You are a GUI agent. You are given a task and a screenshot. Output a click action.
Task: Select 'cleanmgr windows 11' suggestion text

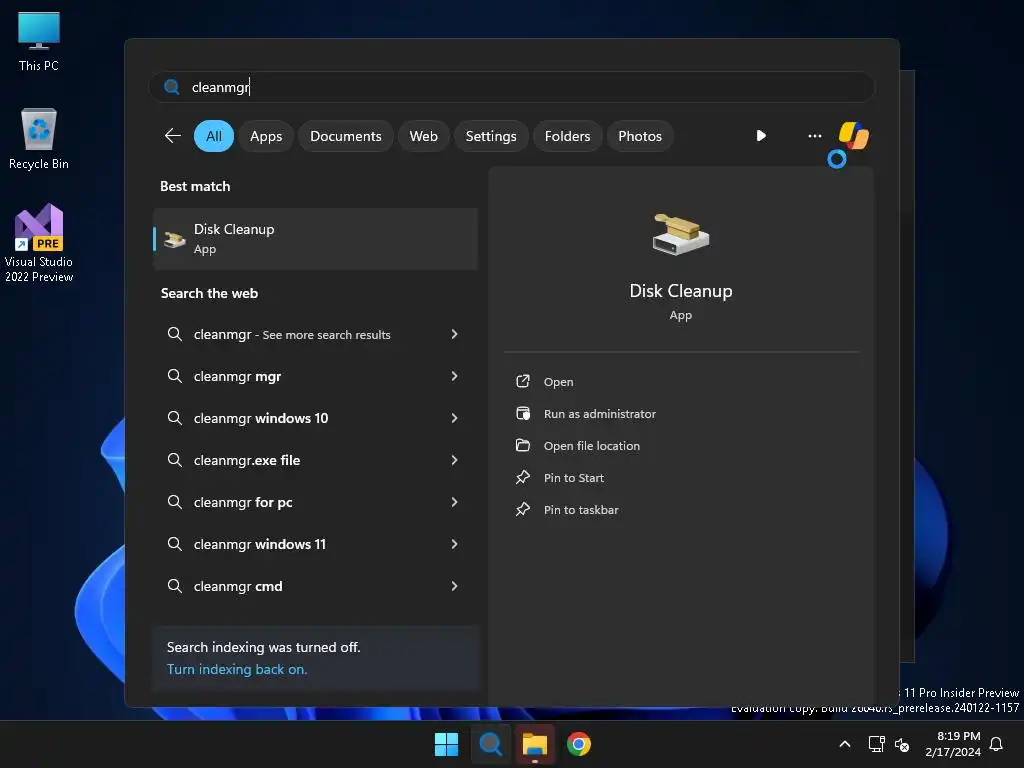pos(259,544)
